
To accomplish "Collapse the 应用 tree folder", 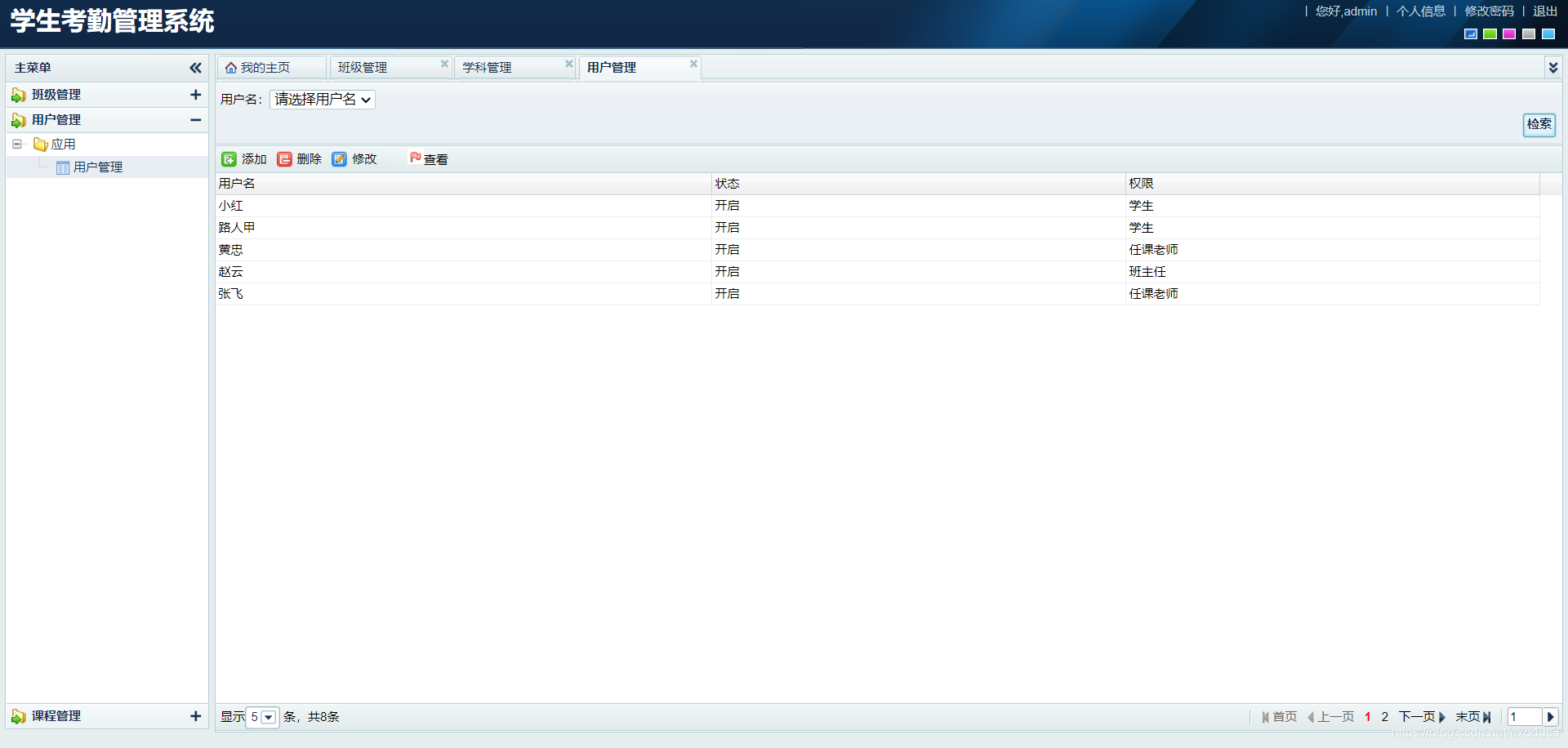I will [16, 144].
